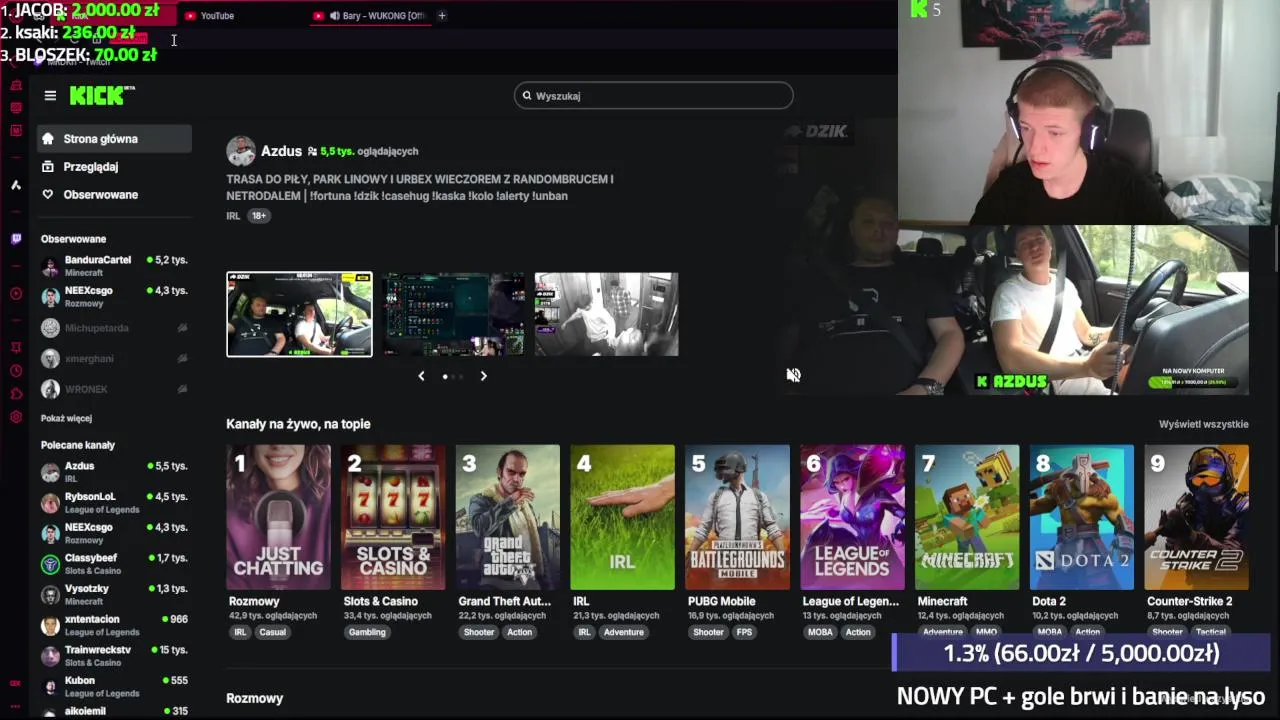Image resolution: width=1280 pixels, height=720 pixels.
Task: Open a new browser tab with the plus
Action: click(x=442, y=16)
